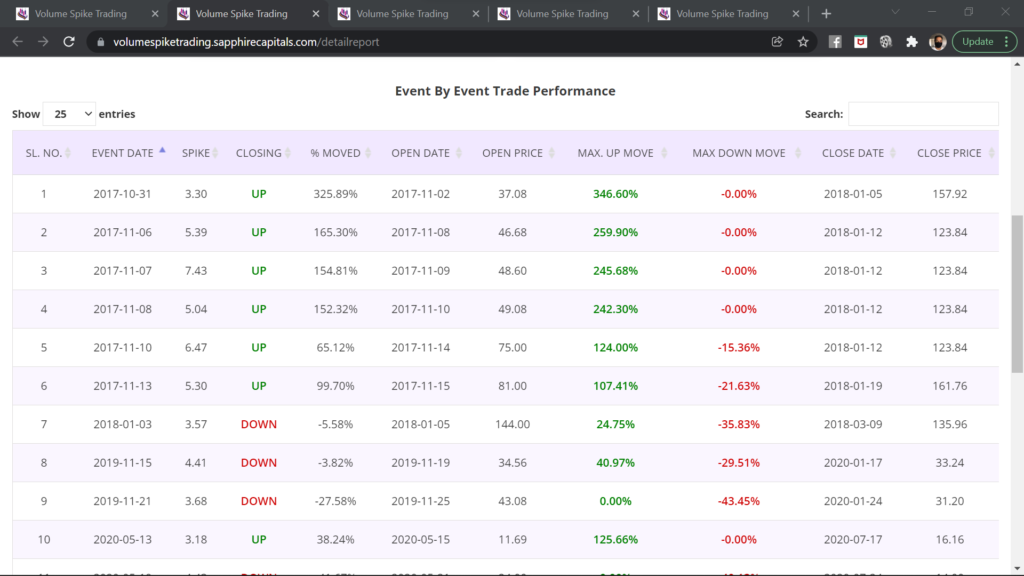1024x576 pixels.
Task: Open the McAfee extension icon
Action: [x=860, y=42]
